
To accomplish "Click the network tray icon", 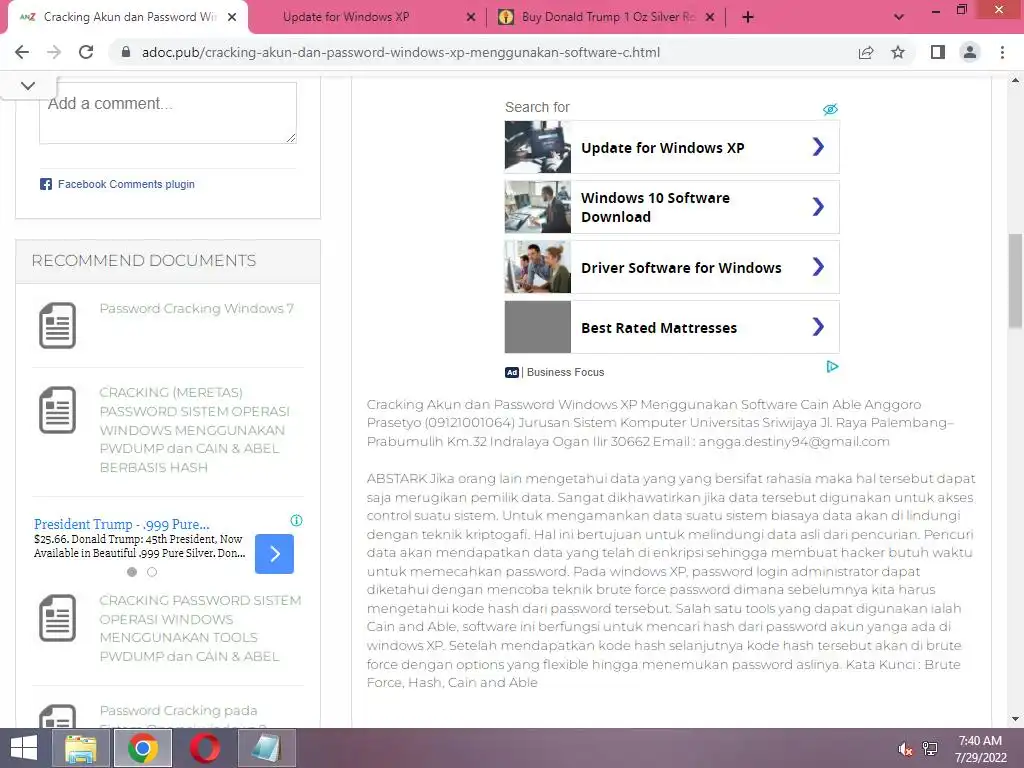I will tap(930, 749).
